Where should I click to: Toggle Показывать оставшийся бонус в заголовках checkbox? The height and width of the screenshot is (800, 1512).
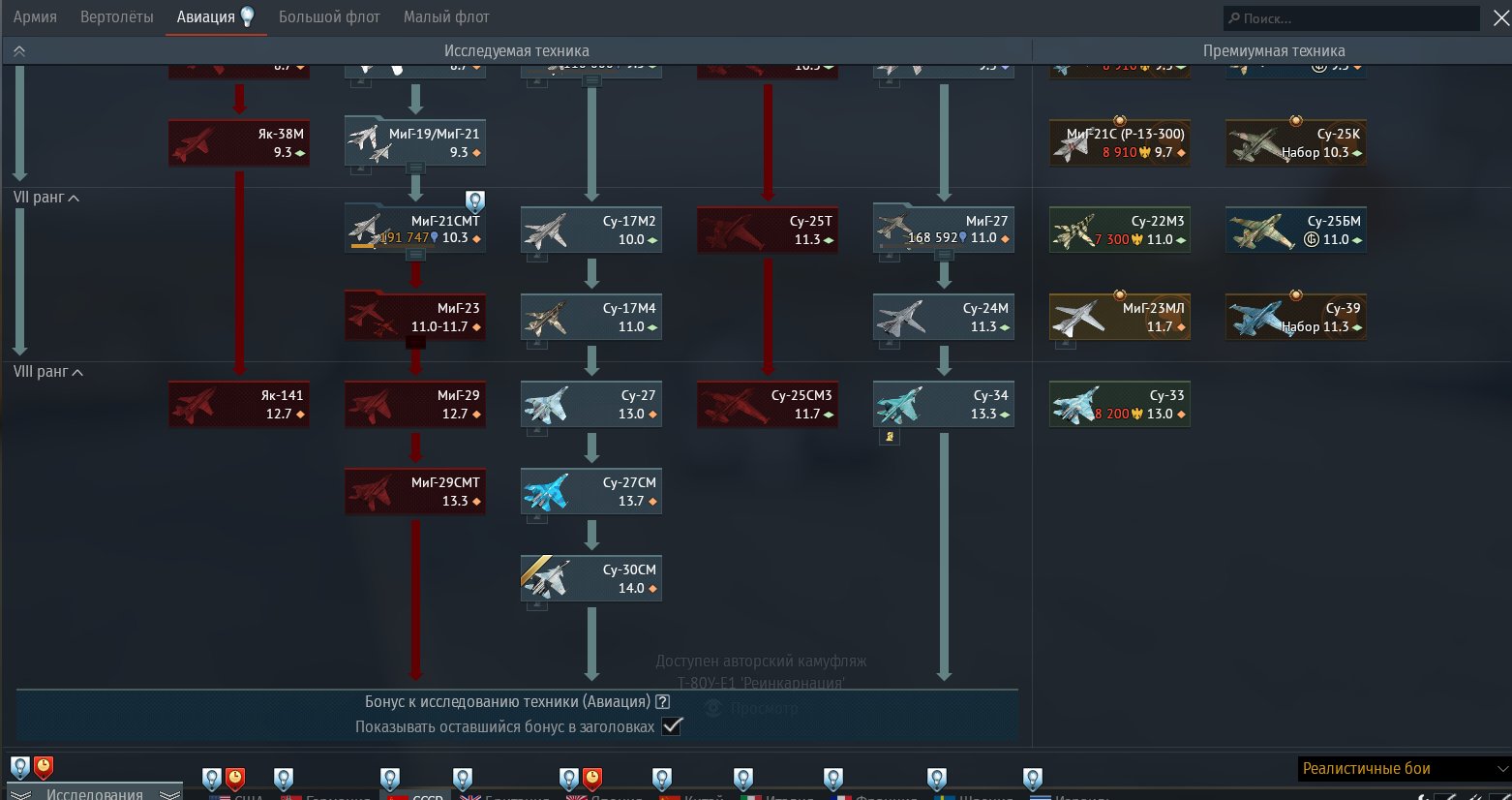click(672, 726)
